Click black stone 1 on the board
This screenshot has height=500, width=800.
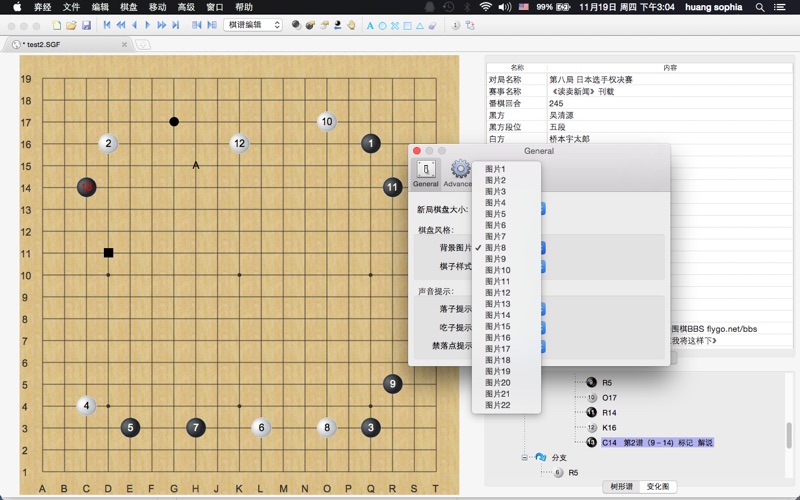click(x=371, y=143)
